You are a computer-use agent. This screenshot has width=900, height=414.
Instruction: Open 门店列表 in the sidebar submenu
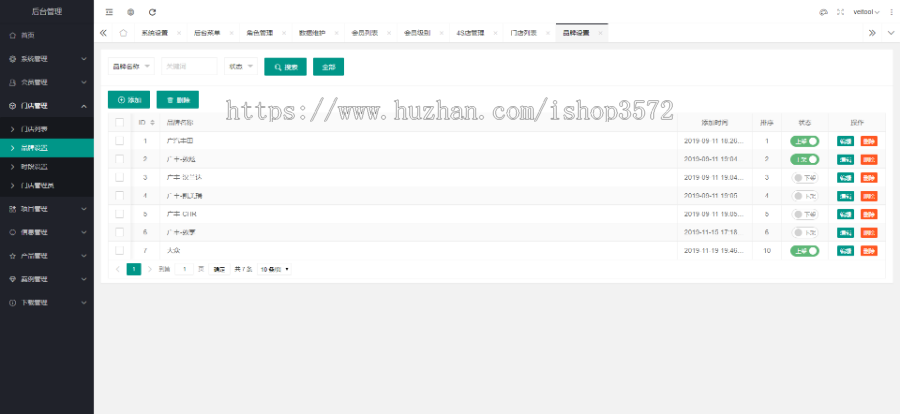click(47, 129)
